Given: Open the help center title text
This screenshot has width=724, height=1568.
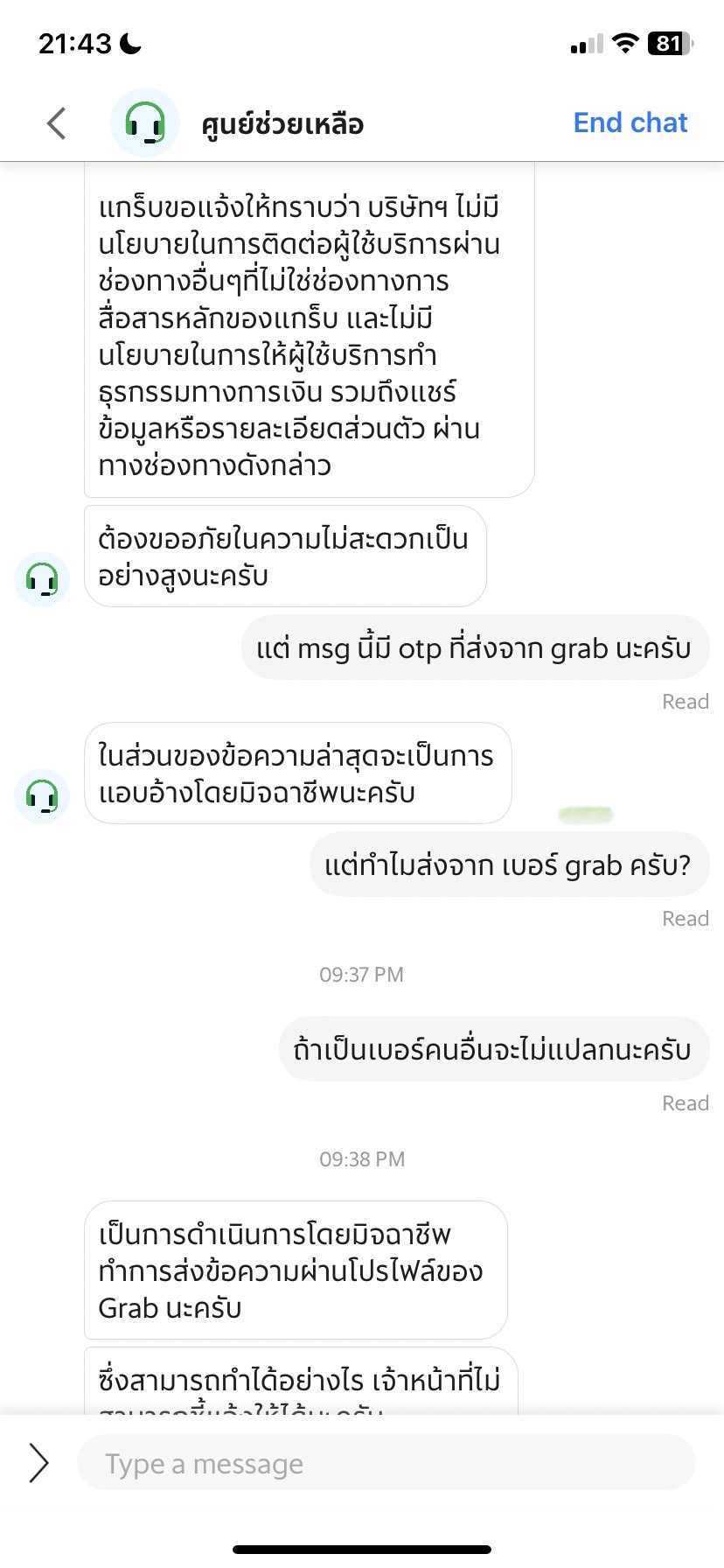Looking at the screenshot, I should [282, 123].
